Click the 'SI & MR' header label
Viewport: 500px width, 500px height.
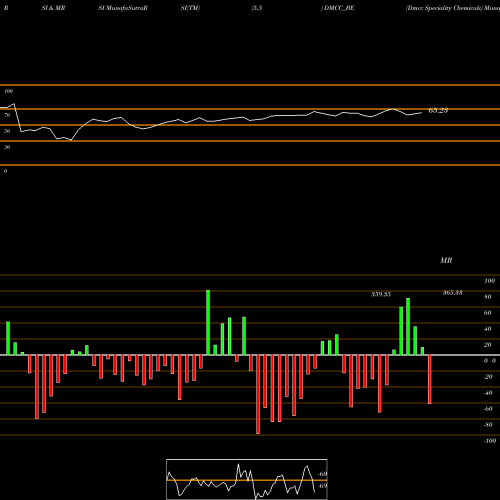[53, 8]
